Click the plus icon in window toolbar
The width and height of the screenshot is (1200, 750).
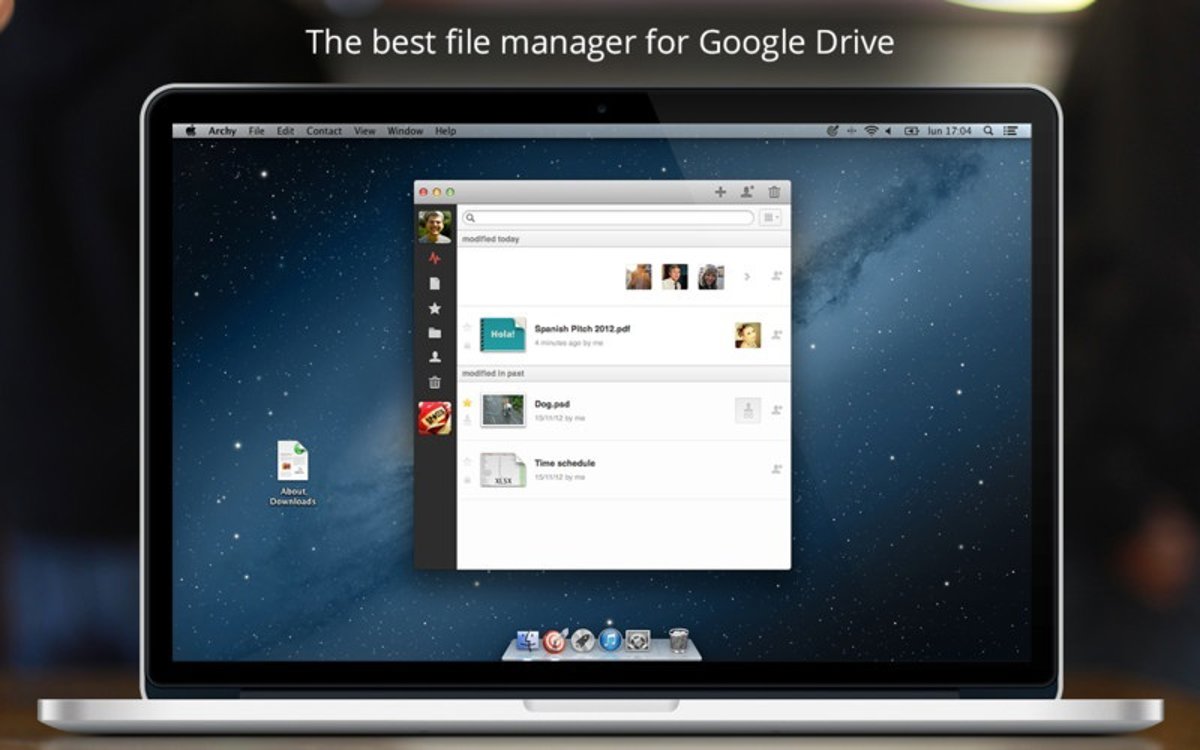point(720,192)
